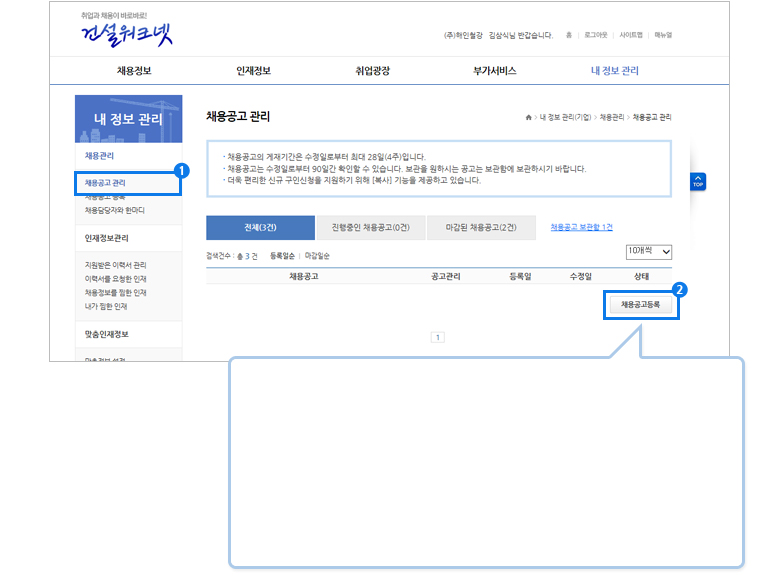This screenshot has width=780, height=578.
Task: Click the 건설워크넷 logo
Action: coord(126,32)
